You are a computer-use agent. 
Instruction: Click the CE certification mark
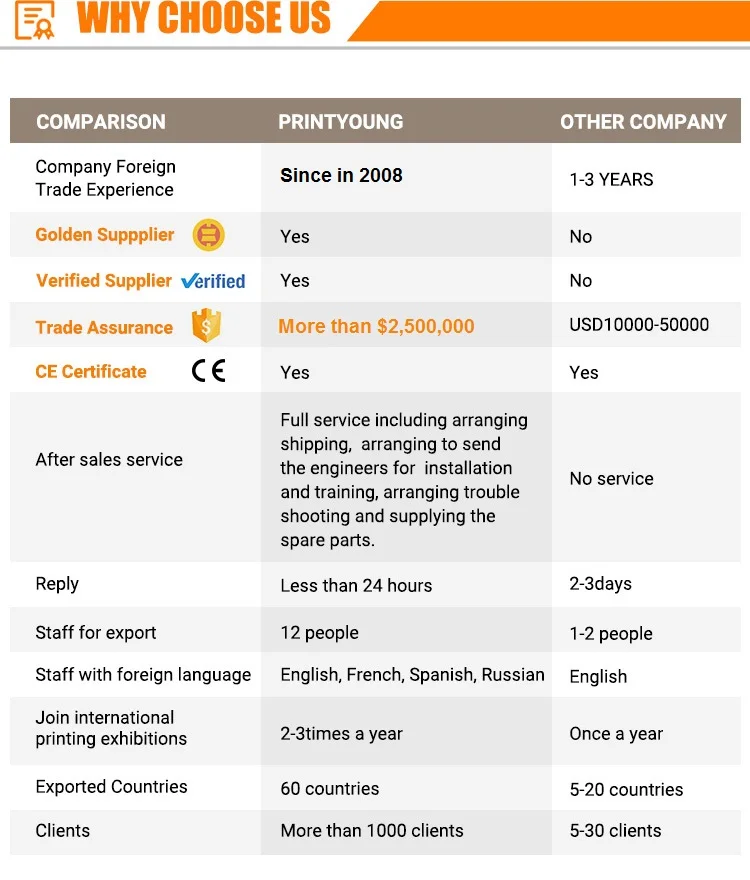pyautogui.click(x=209, y=370)
